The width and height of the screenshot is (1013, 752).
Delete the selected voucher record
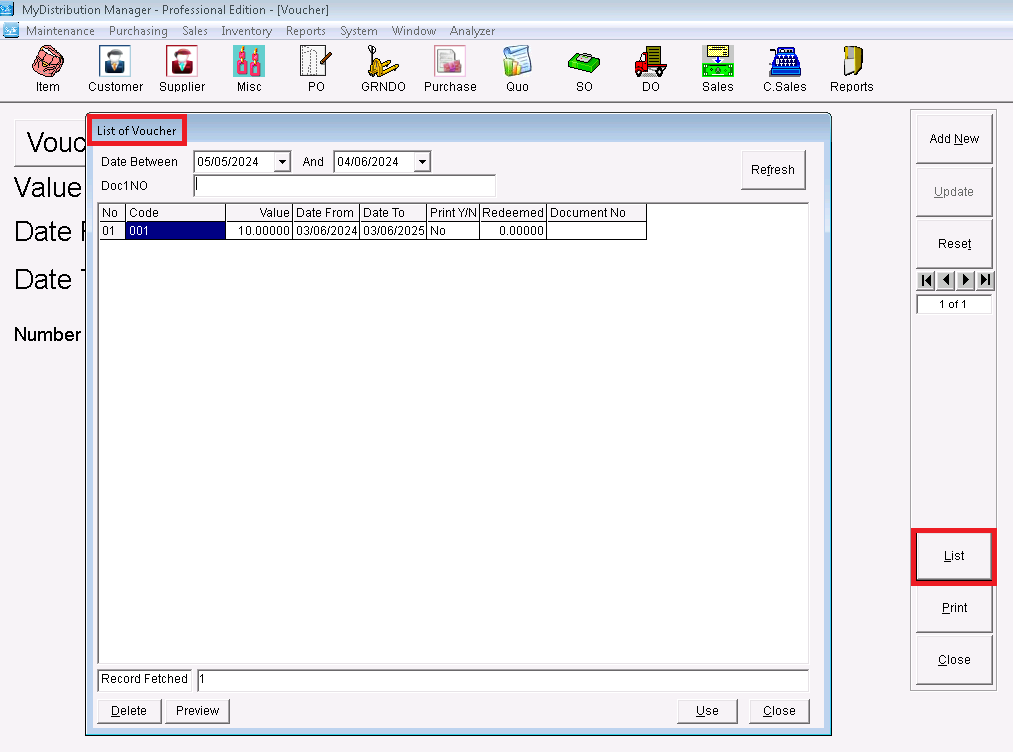click(x=128, y=711)
